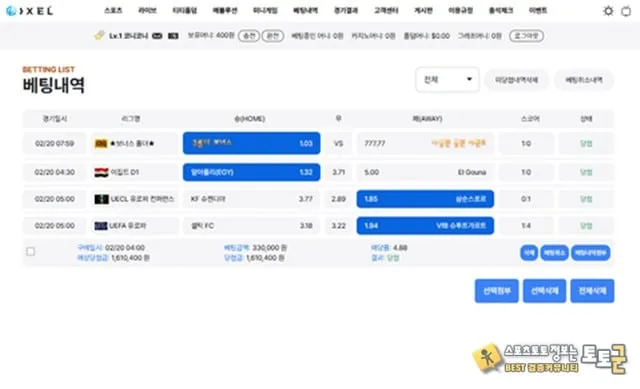The height and width of the screenshot is (389, 640).
Task: Click the date cell '02/20 04:30'
Action: click(55, 172)
